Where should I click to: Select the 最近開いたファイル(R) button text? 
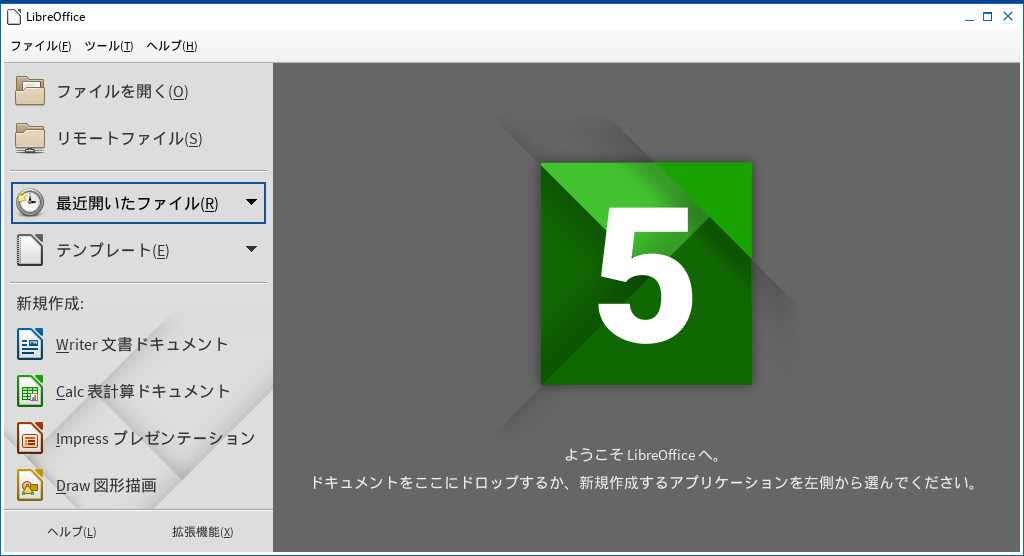point(137,204)
